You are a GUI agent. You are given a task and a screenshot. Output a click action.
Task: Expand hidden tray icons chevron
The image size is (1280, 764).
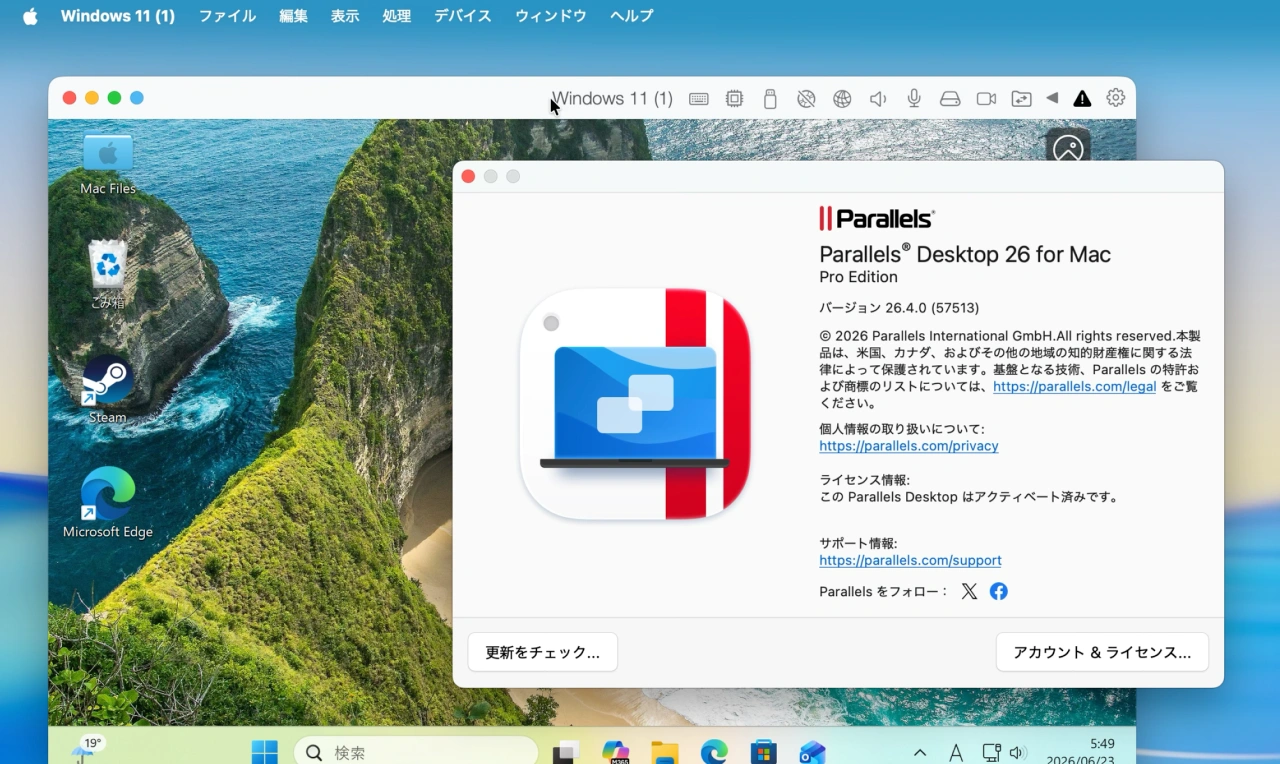pos(920,753)
